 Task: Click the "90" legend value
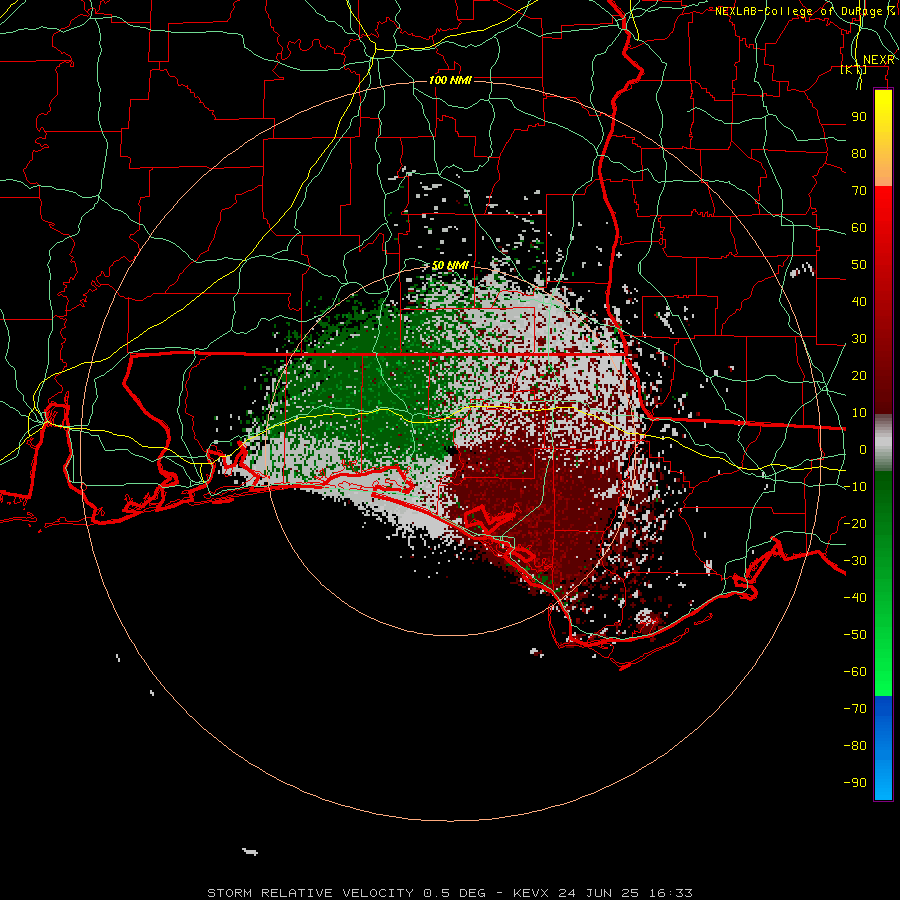[859, 117]
